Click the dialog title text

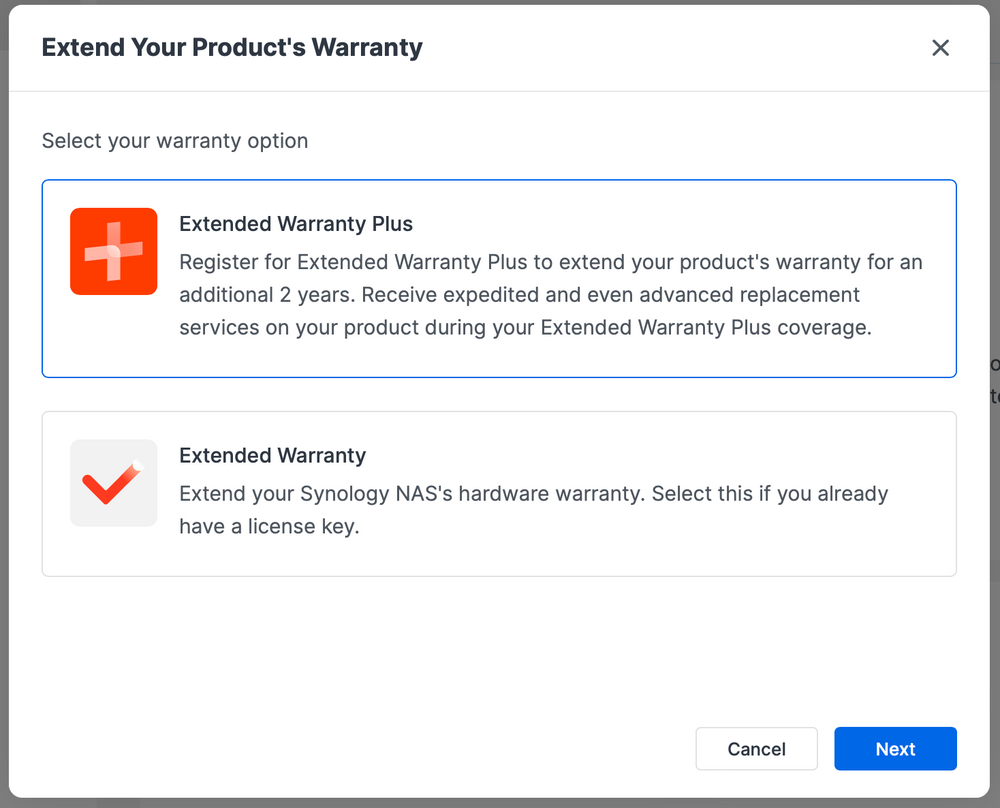tap(232, 47)
